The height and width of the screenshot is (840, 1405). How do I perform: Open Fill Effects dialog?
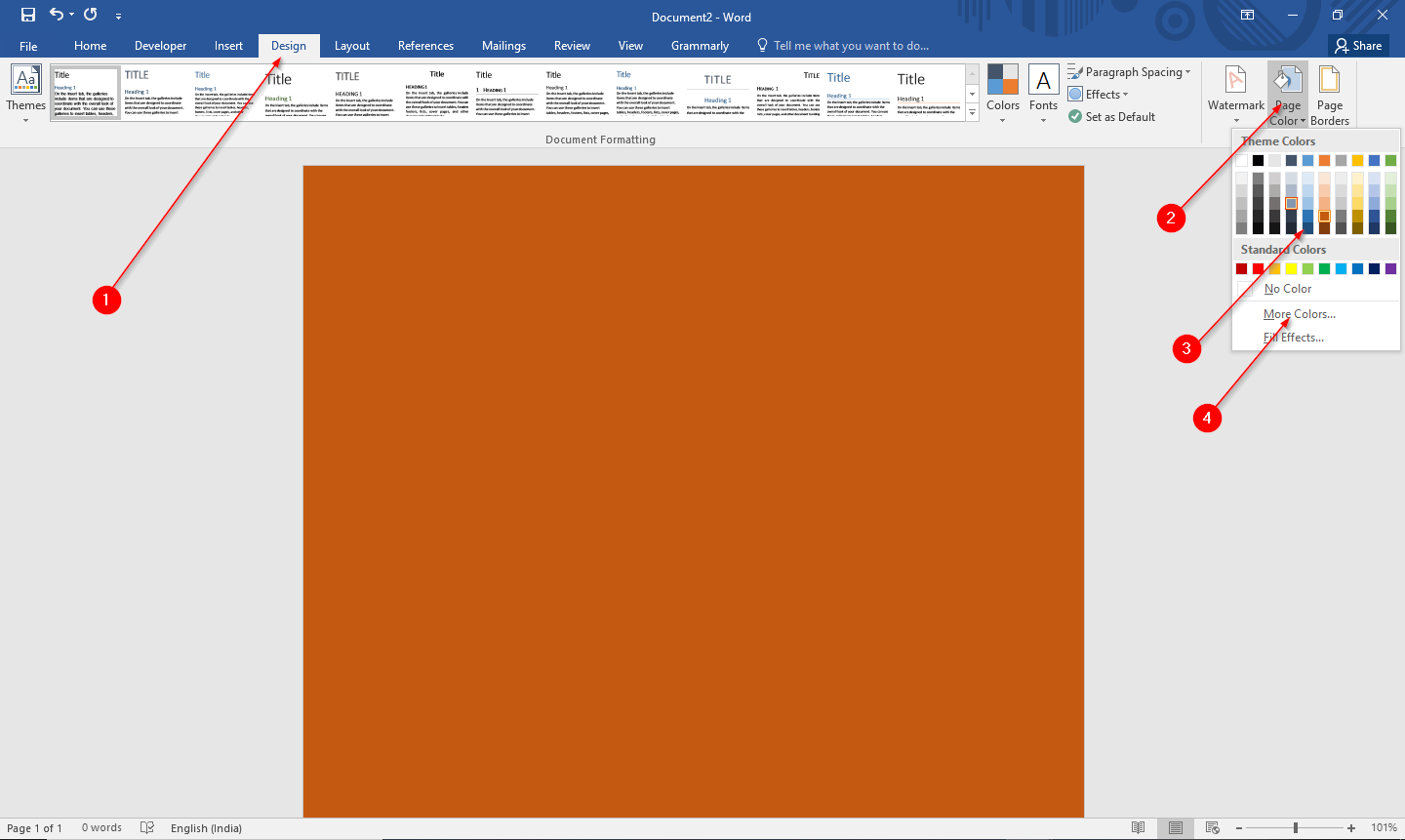pos(1316,338)
